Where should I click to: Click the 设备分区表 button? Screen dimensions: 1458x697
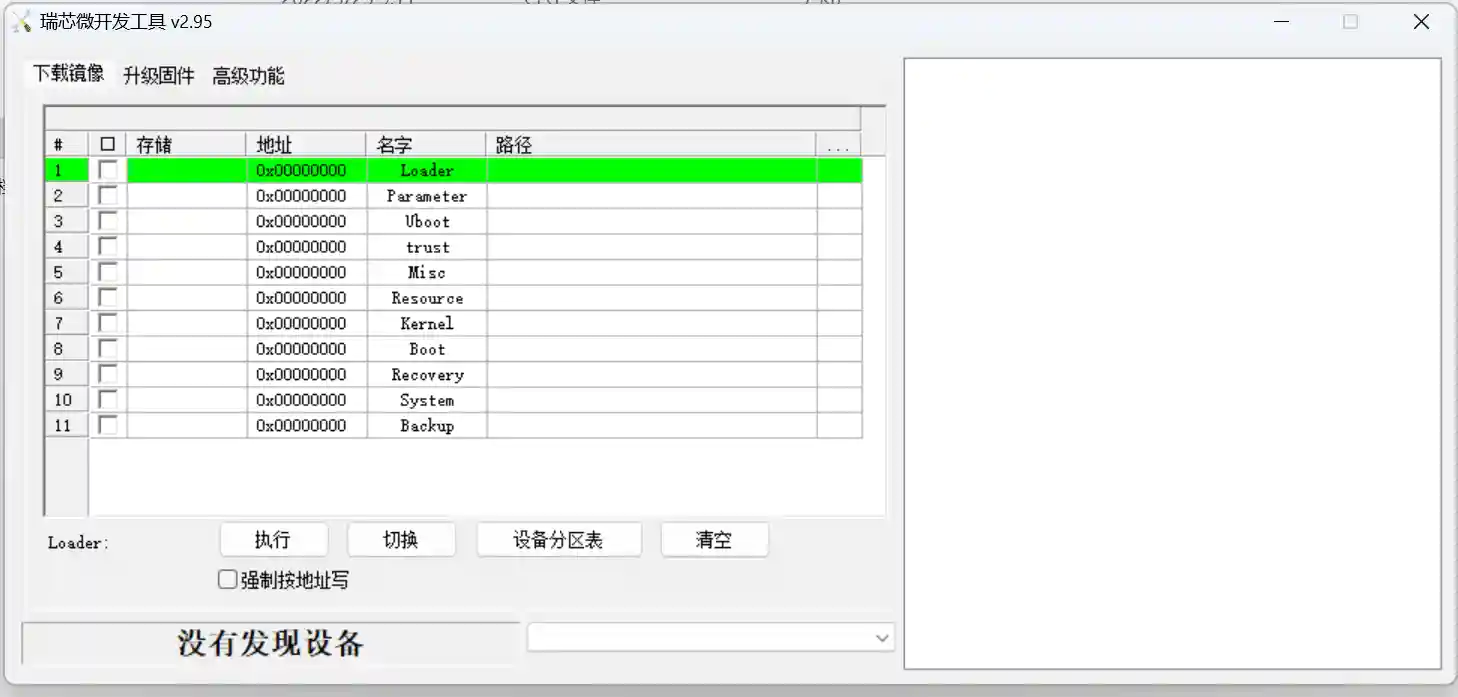pyautogui.click(x=559, y=540)
